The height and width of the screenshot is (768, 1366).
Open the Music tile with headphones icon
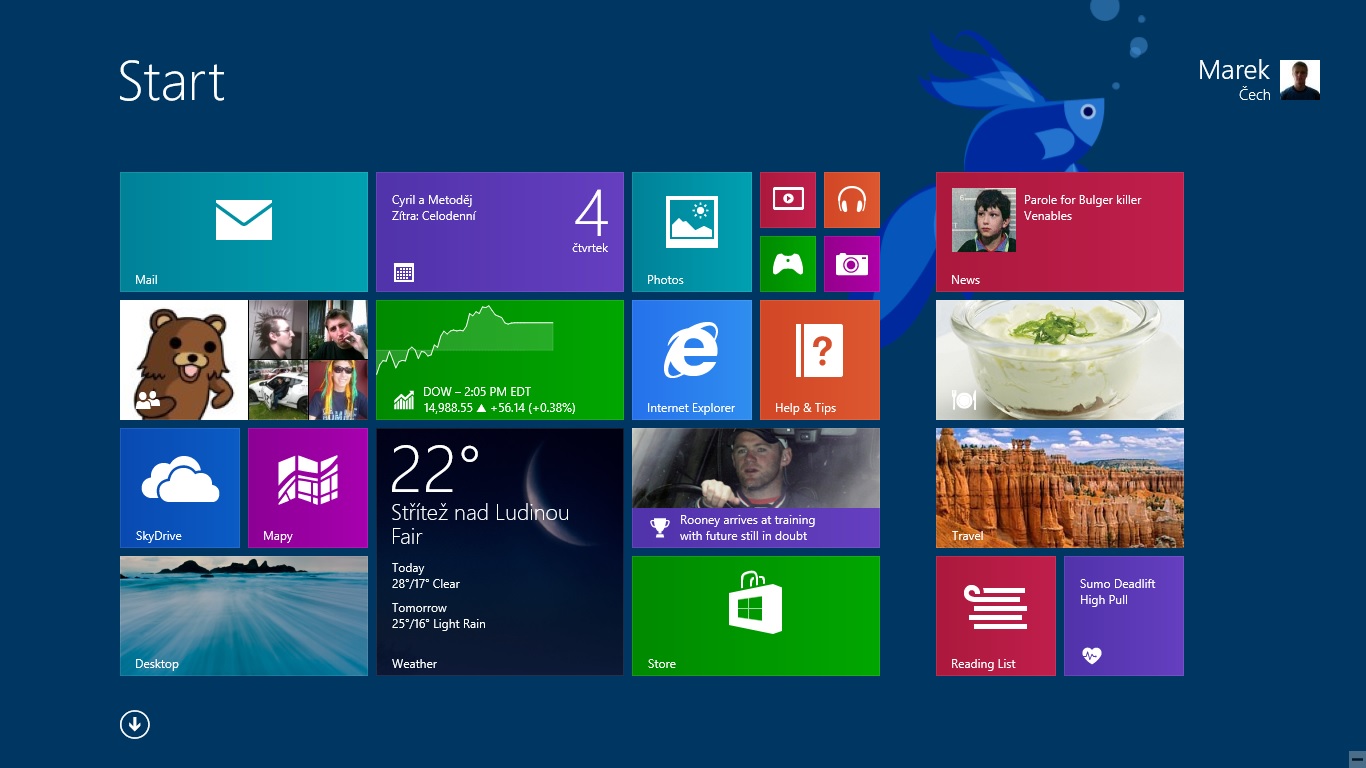(852, 200)
